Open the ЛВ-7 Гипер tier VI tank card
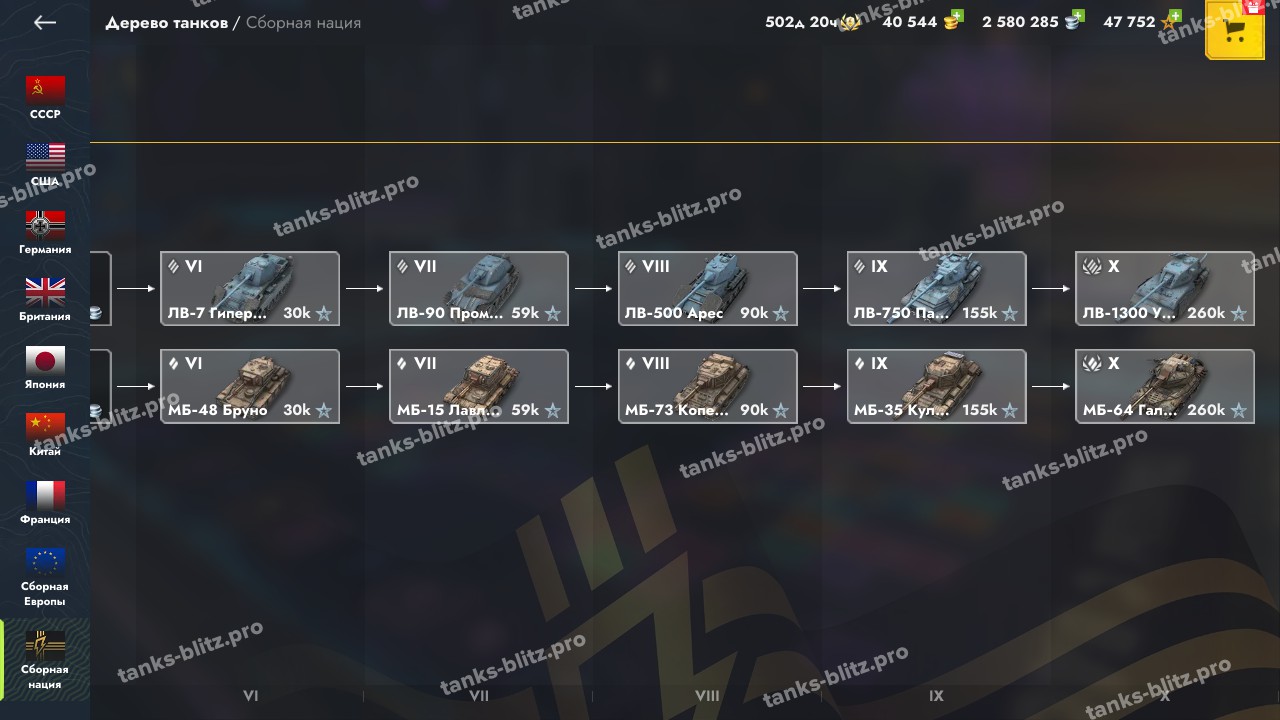 point(250,288)
